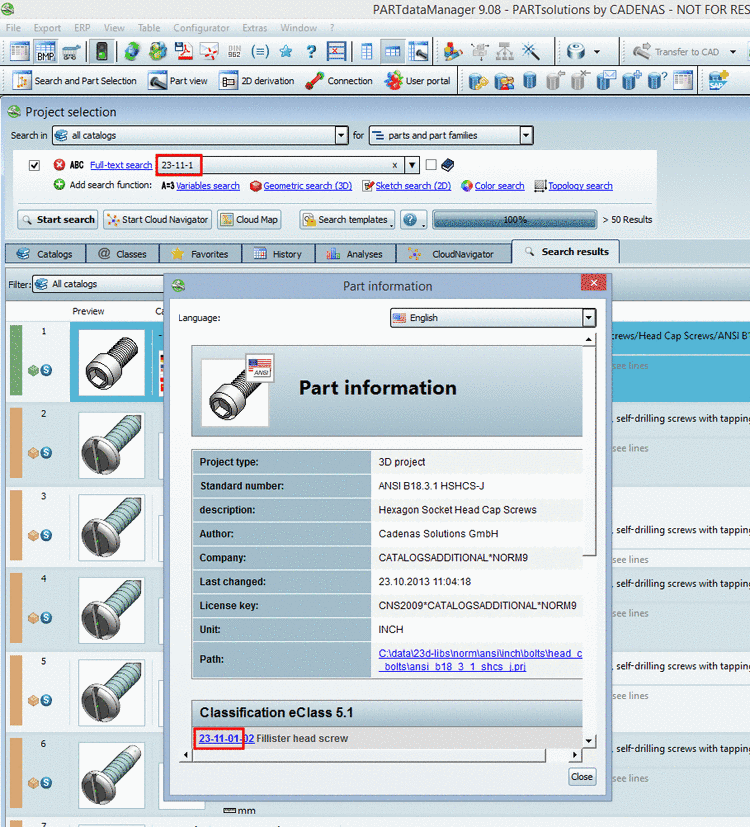Click the database with key icon

coord(478,81)
